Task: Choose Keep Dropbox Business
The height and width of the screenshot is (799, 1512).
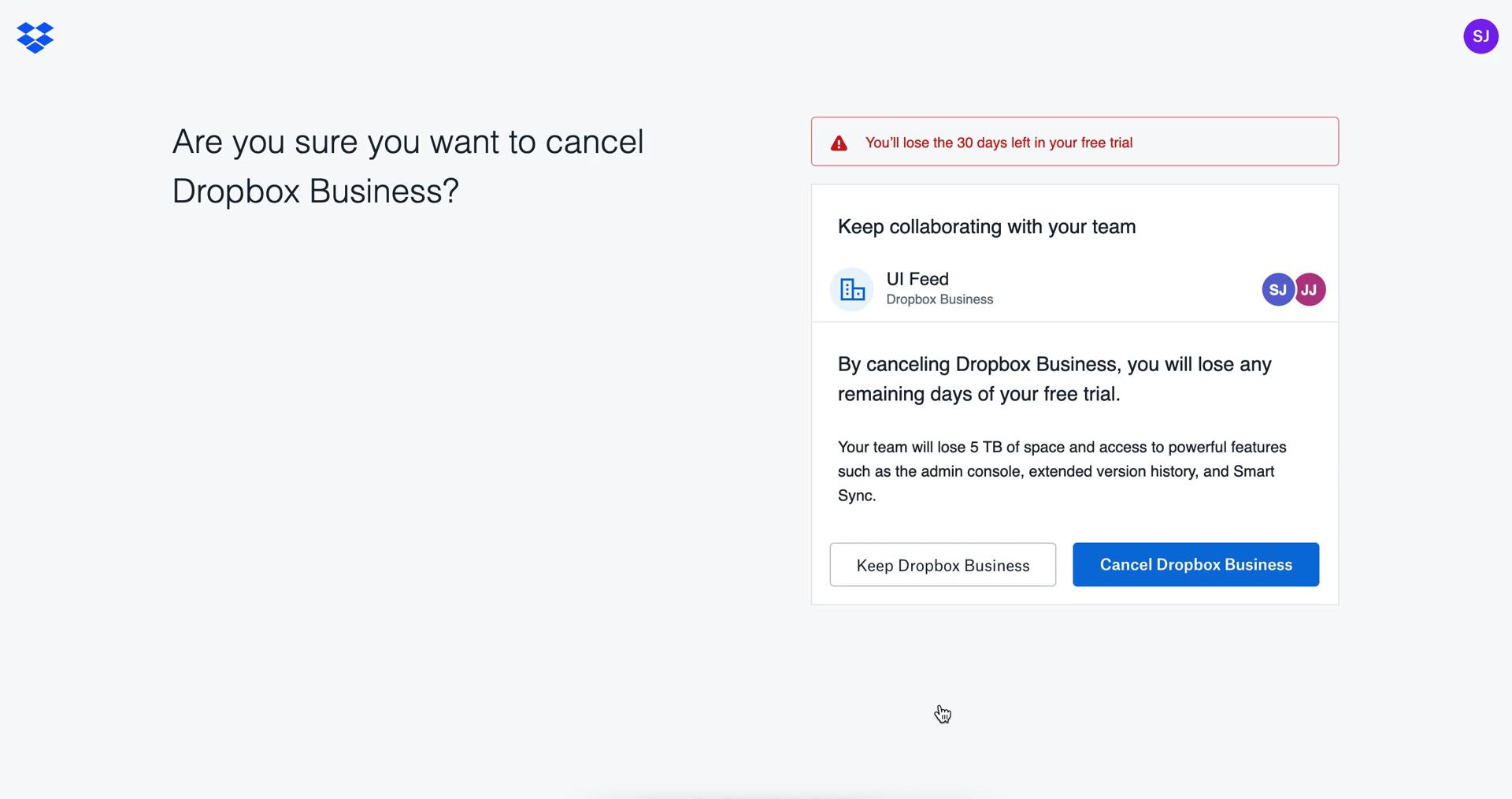Action: [943, 564]
